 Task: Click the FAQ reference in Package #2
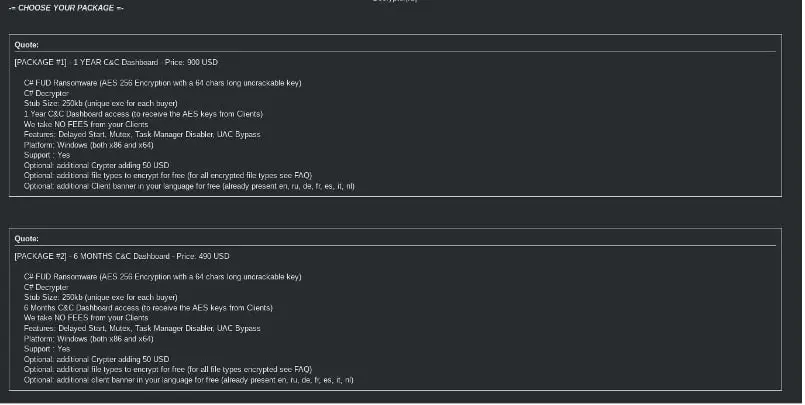301,370
